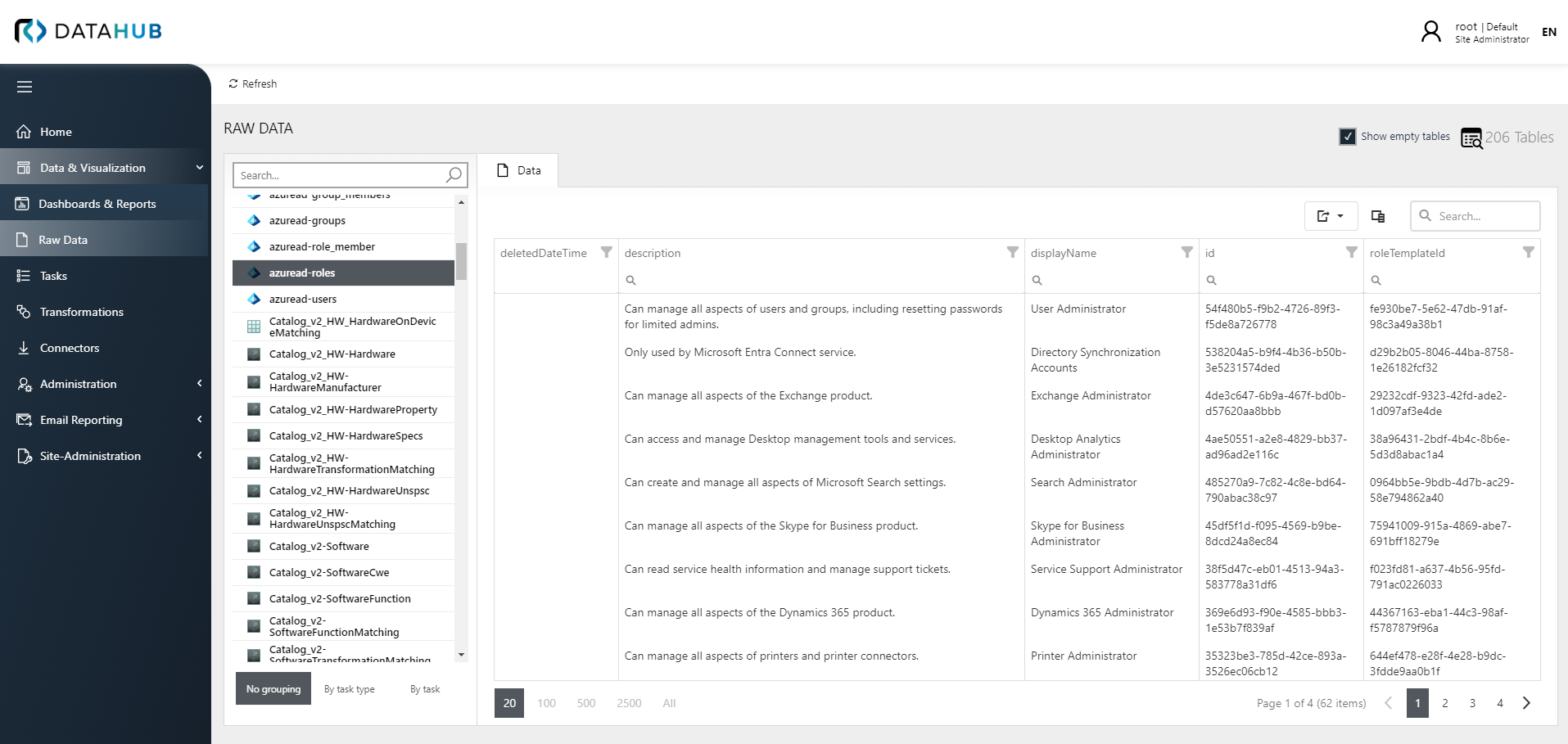Screen dimensions: 1568x744
Task: Click the table search field
Action: [x=1474, y=216]
